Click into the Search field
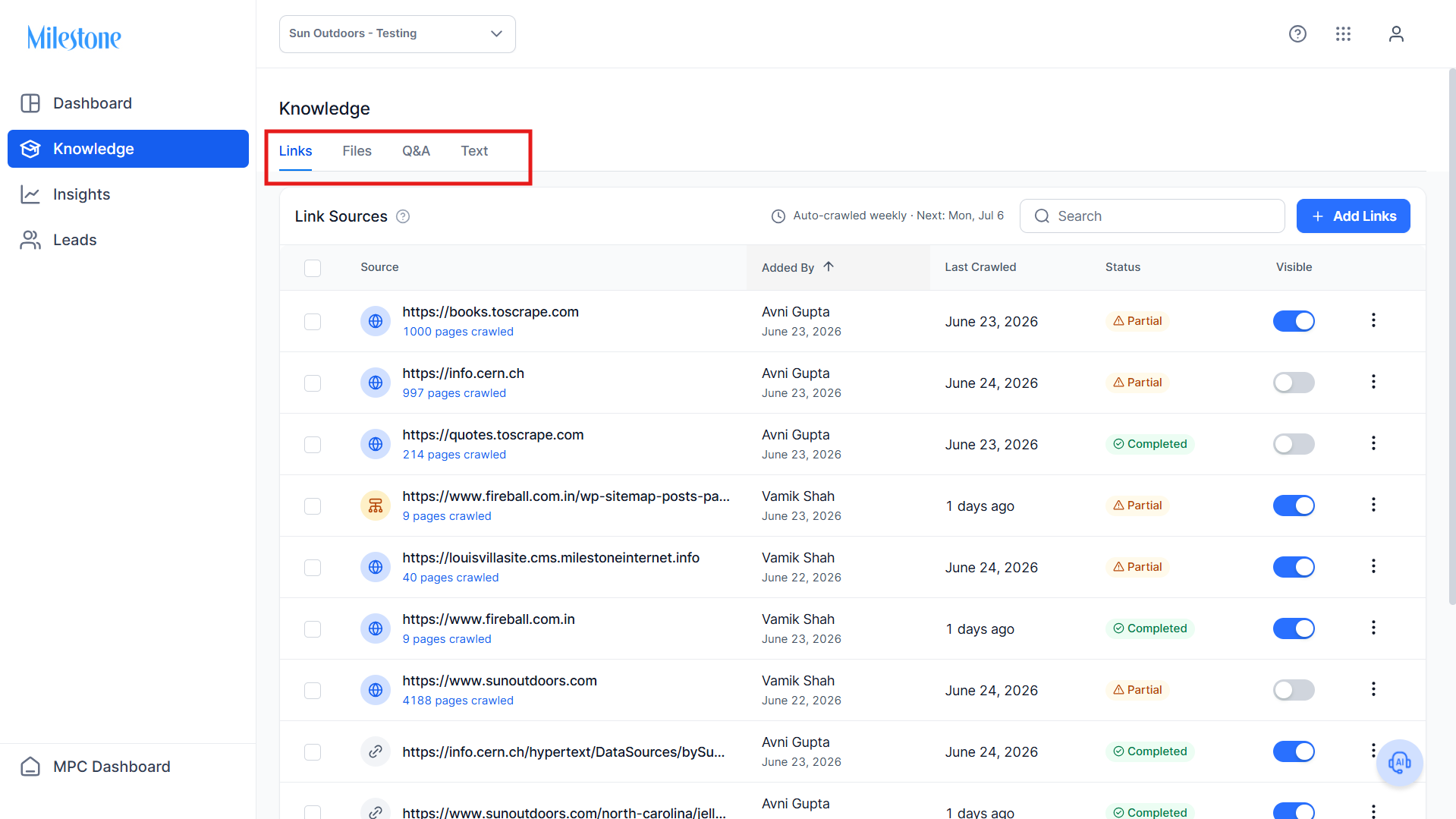 point(1152,216)
